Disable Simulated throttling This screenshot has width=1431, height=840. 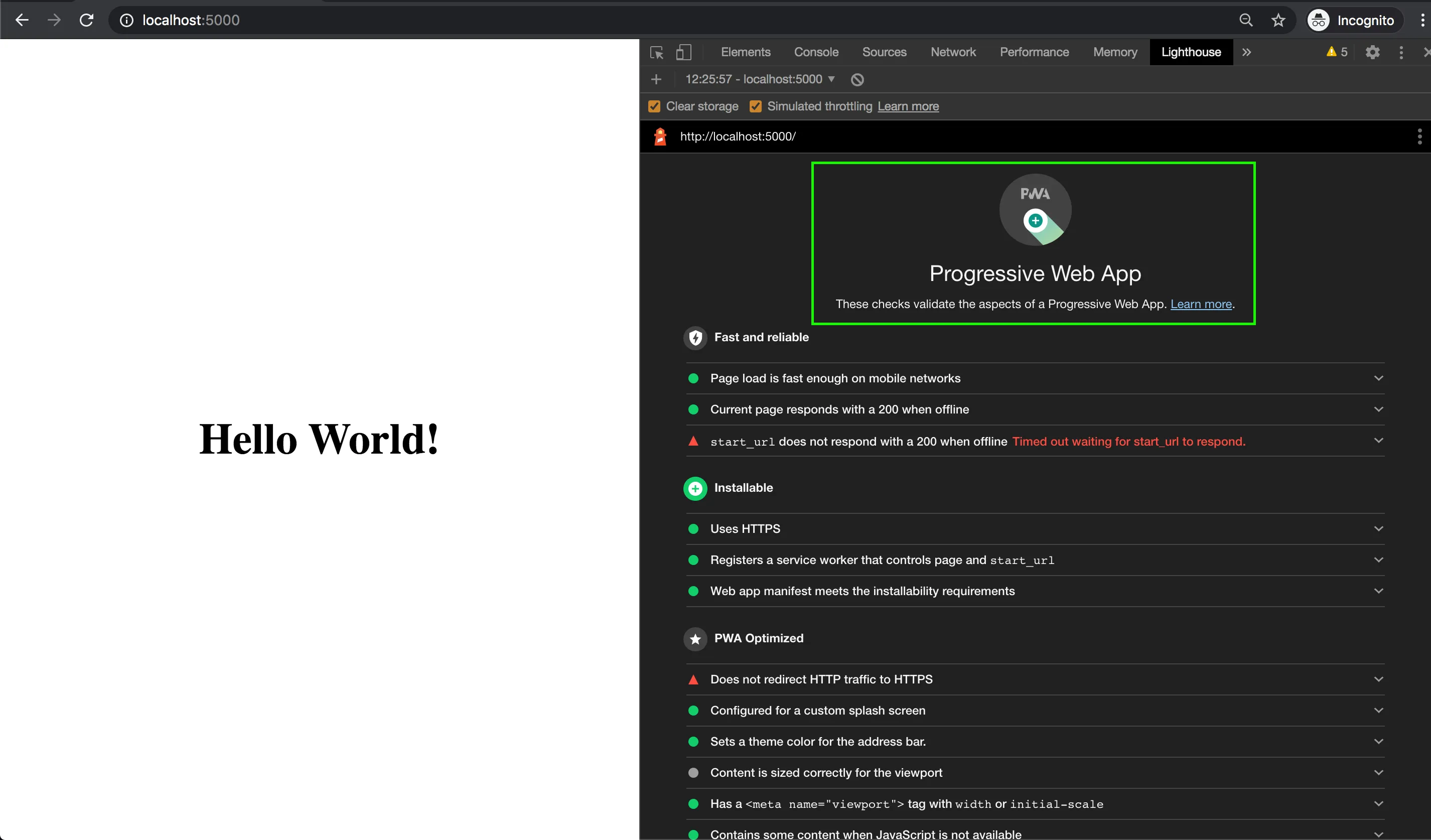[x=755, y=106]
